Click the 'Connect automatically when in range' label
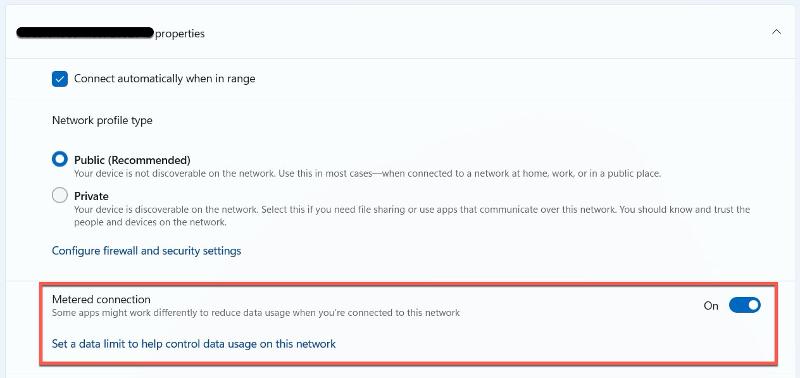The width and height of the screenshot is (800, 378). (165, 79)
